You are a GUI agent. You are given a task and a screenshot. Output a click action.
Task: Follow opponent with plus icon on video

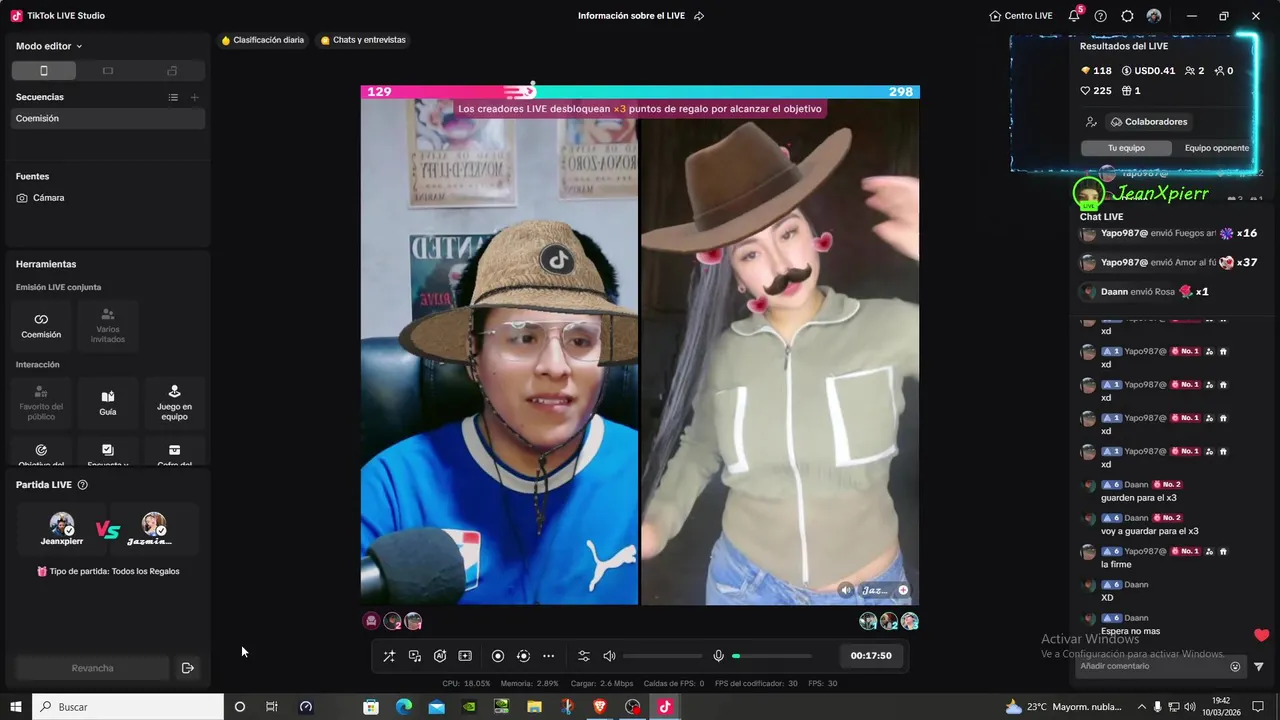point(903,590)
